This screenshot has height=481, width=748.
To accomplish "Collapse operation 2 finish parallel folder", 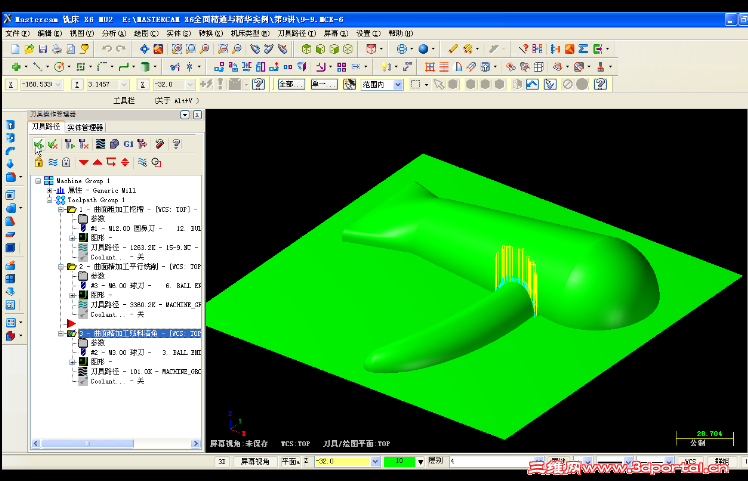I will tap(61, 267).
